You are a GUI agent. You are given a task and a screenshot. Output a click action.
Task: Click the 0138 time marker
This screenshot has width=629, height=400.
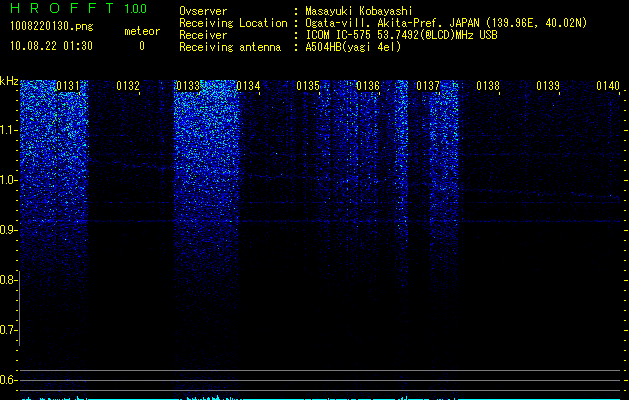point(488,86)
